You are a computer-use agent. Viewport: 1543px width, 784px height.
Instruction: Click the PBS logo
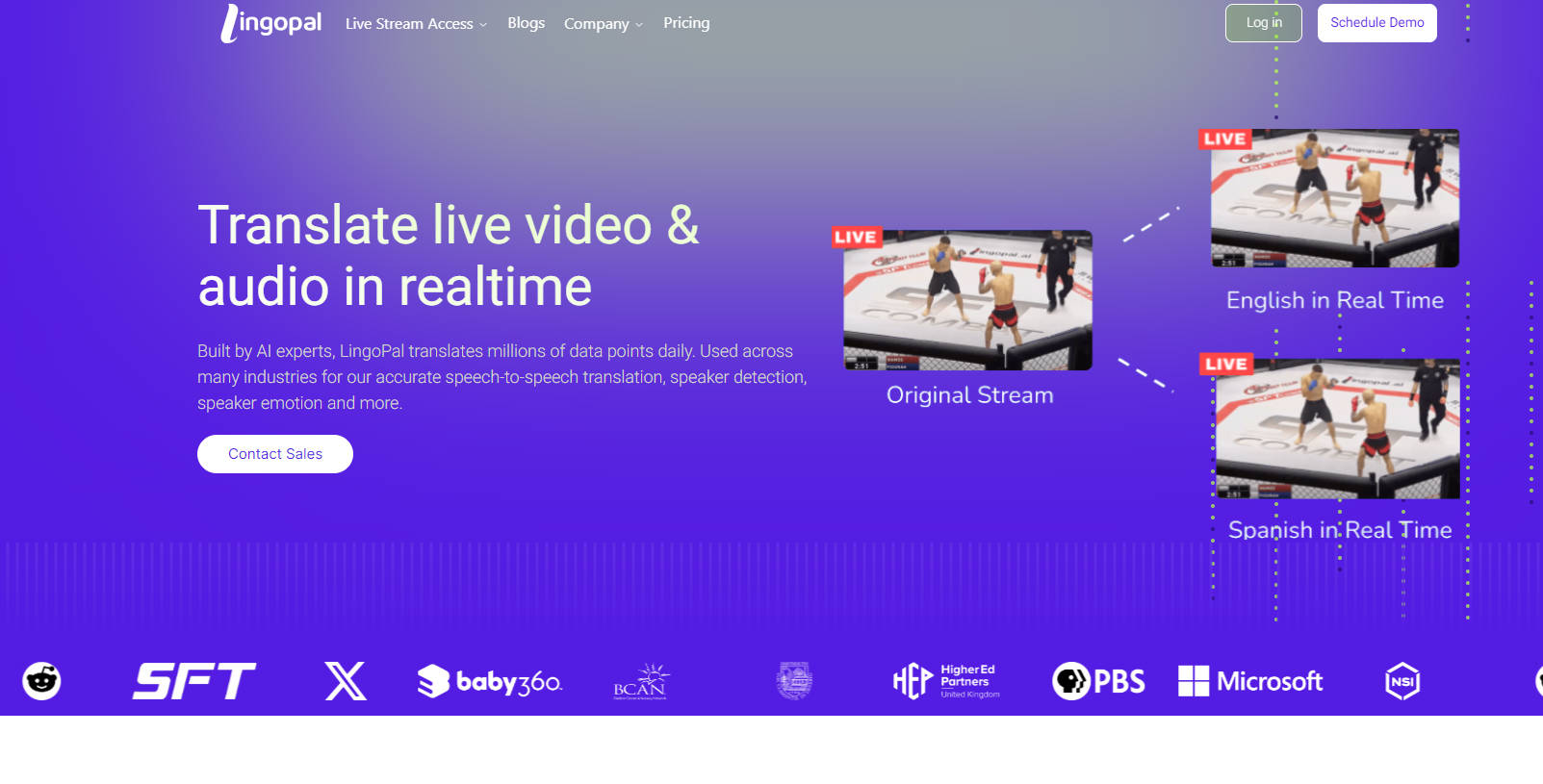click(x=1098, y=681)
